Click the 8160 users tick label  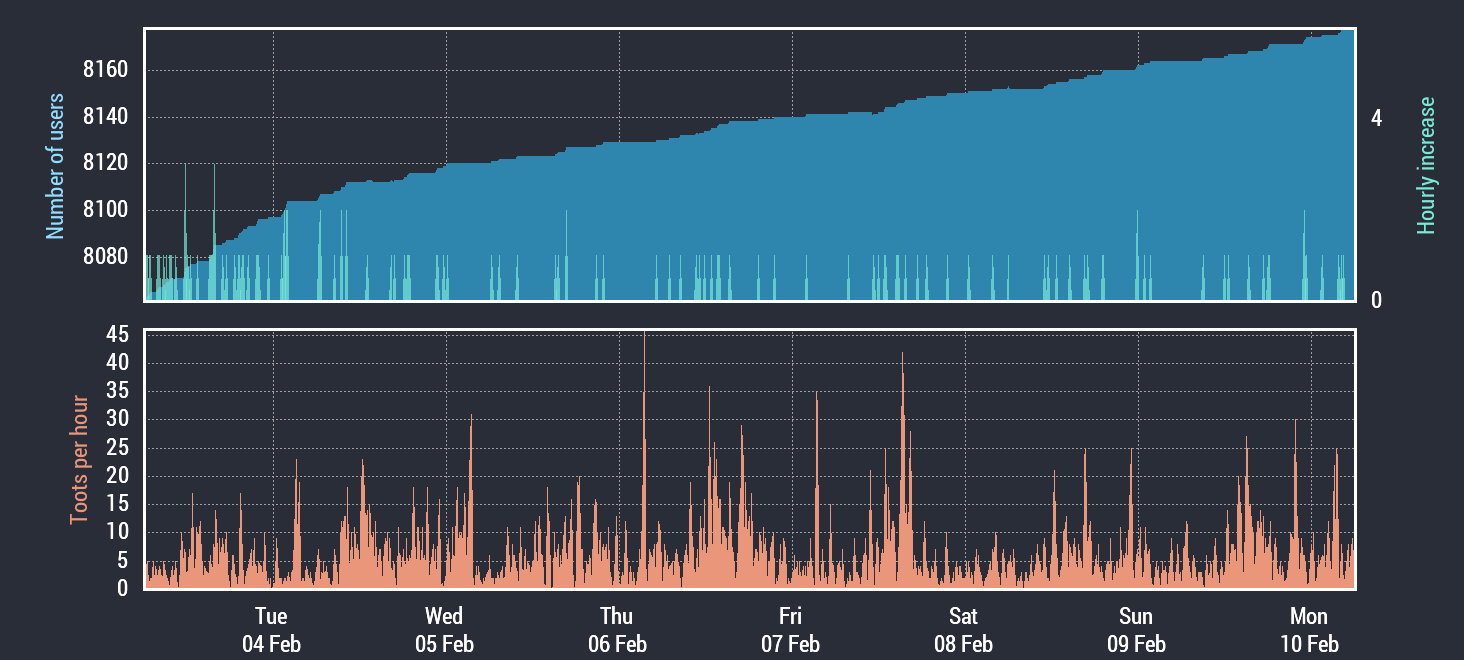coord(105,70)
